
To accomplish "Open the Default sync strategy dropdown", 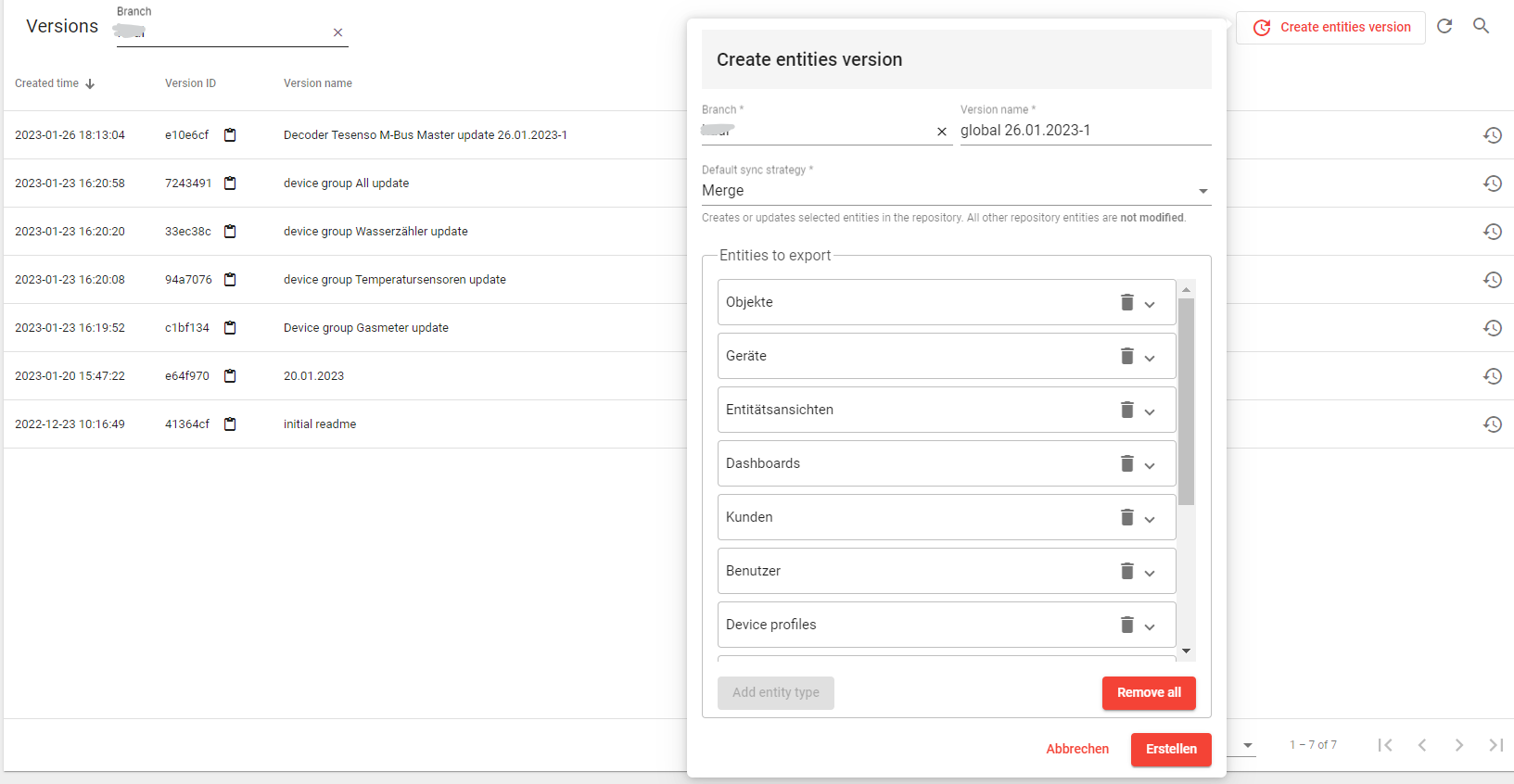I will 955,191.
